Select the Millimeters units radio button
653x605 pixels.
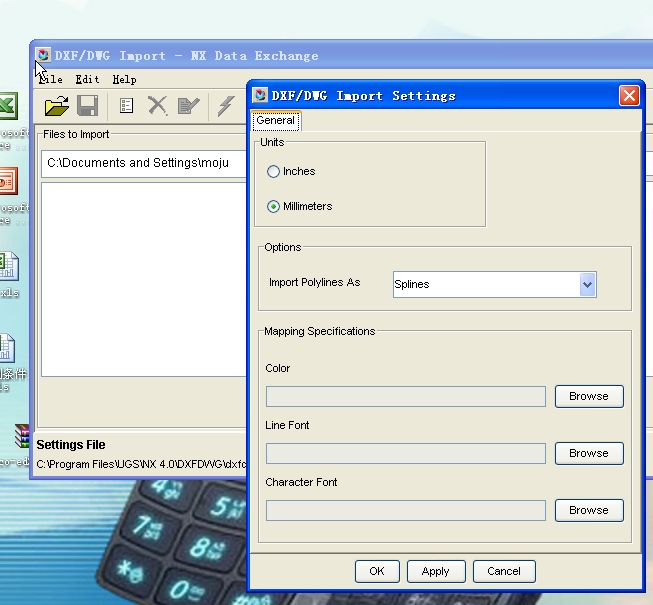click(x=273, y=207)
